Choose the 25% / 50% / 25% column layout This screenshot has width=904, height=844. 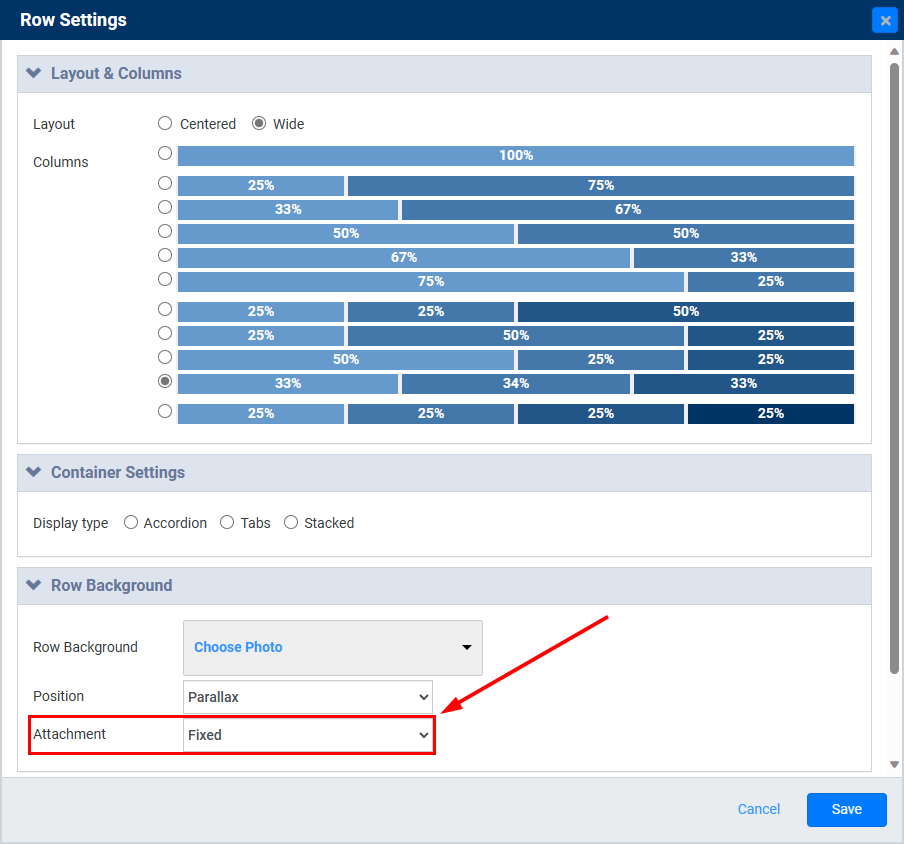coord(165,333)
